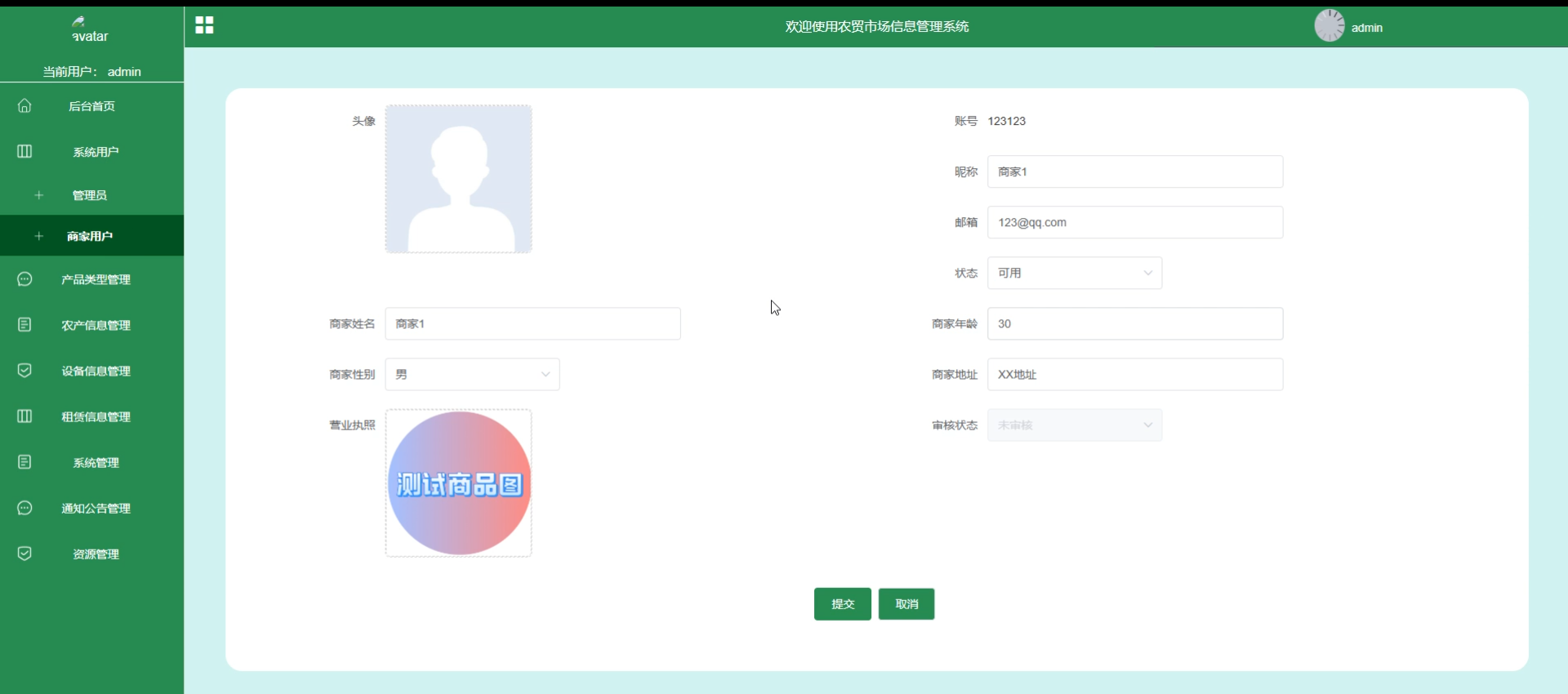
Task: Click the home icon beside 后台首页
Action: 24,105
